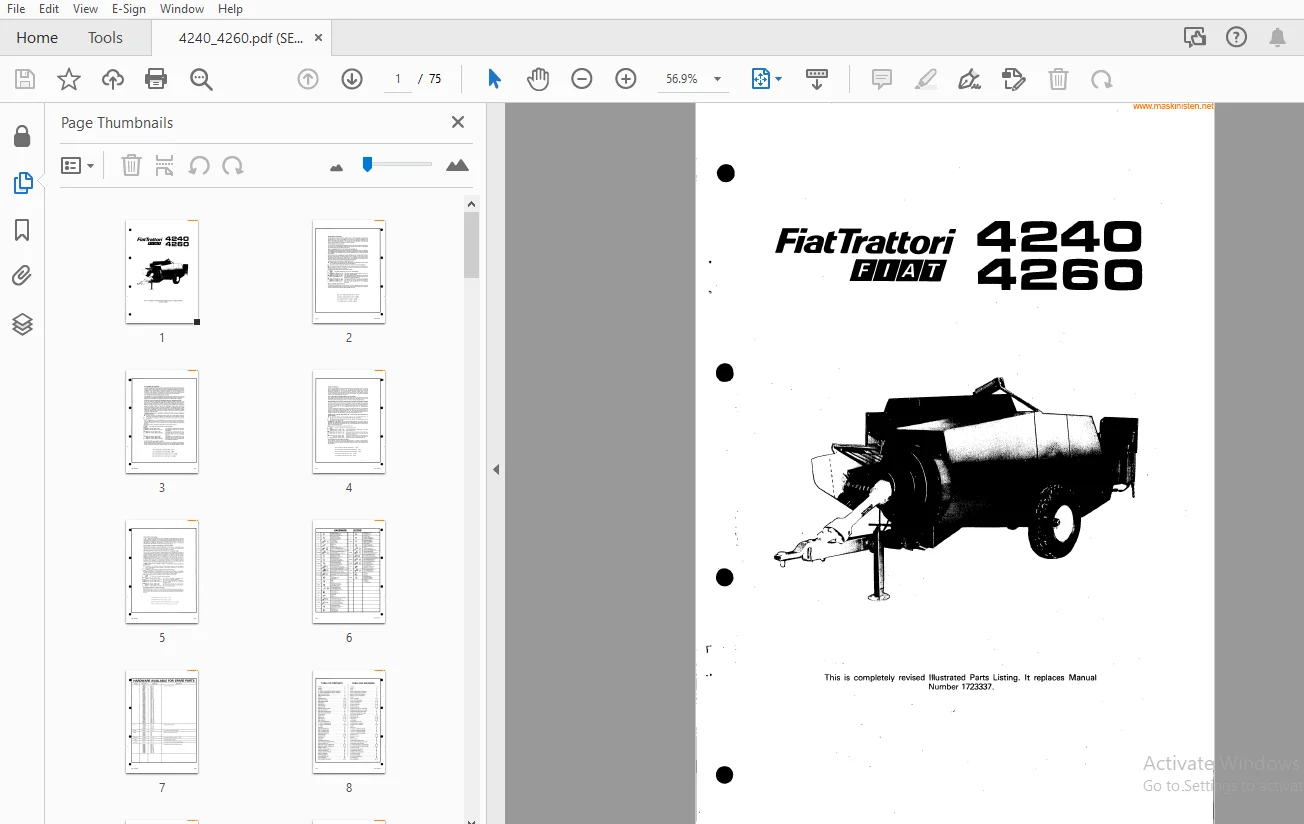The image size is (1304, 824).
Task: Open the Attachments paperclip panel
Action: pyautogui.click(x=22, y=276)
